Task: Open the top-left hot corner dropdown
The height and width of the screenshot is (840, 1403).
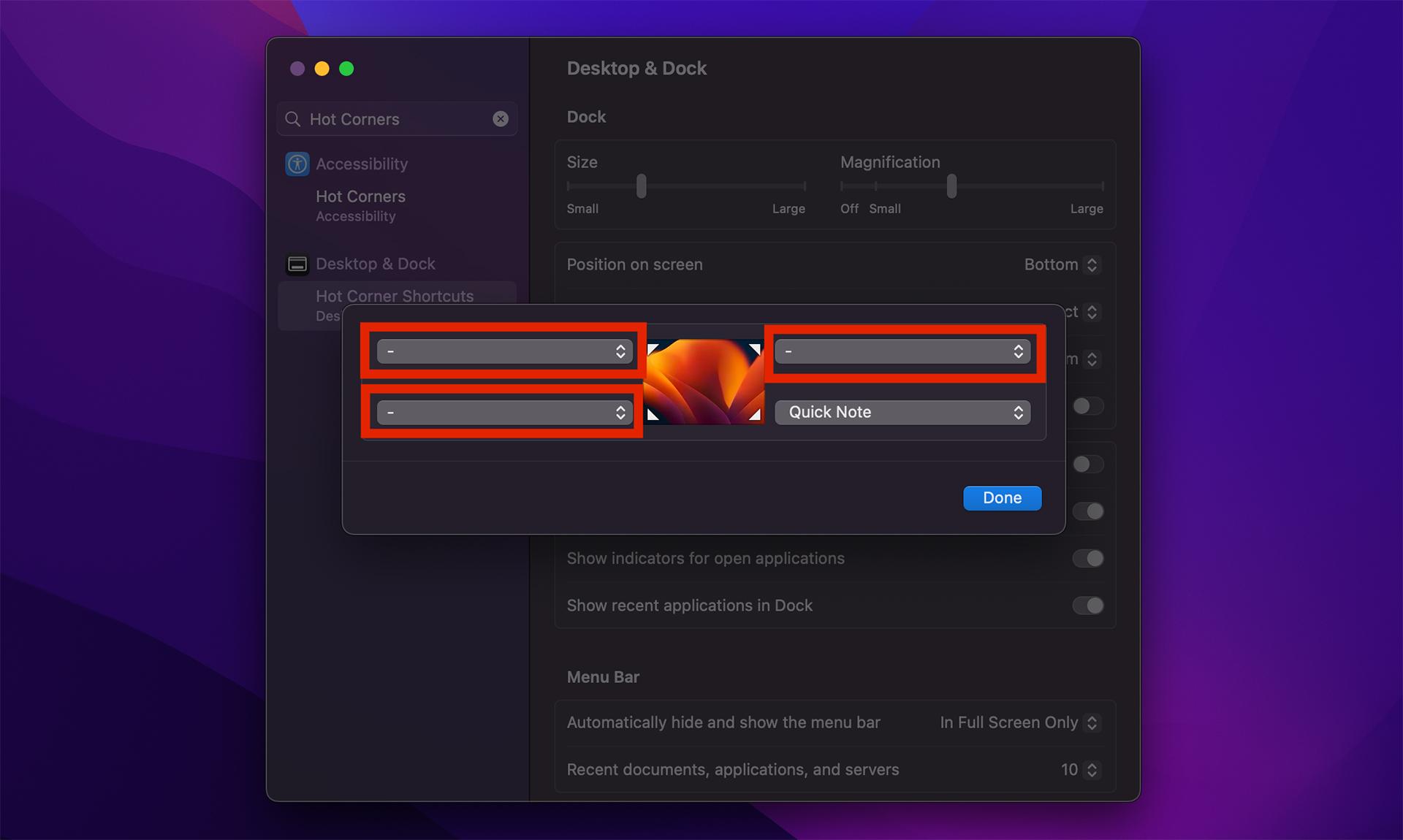Action: 504,351
